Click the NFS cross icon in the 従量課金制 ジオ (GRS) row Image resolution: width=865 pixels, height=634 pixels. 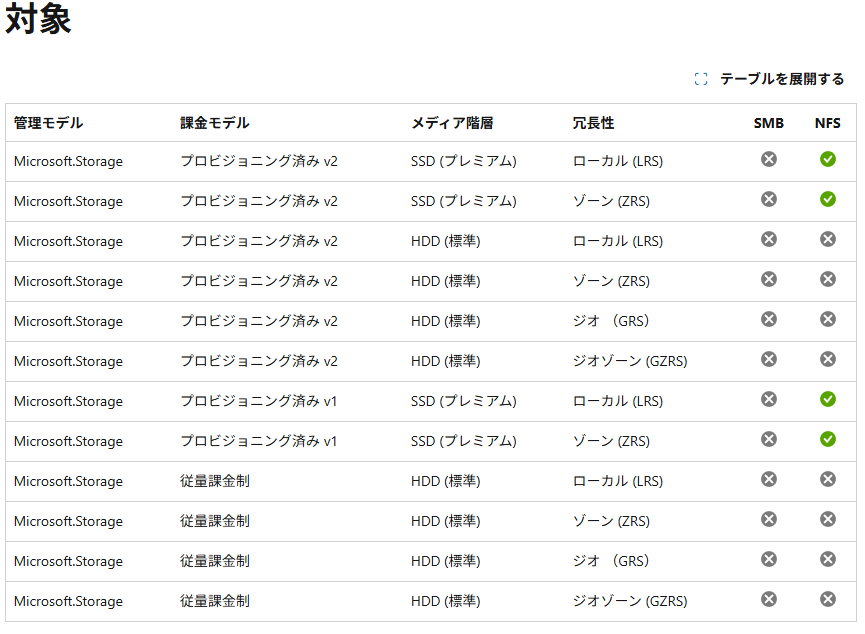pyautogui.click(x=827, y=560)
